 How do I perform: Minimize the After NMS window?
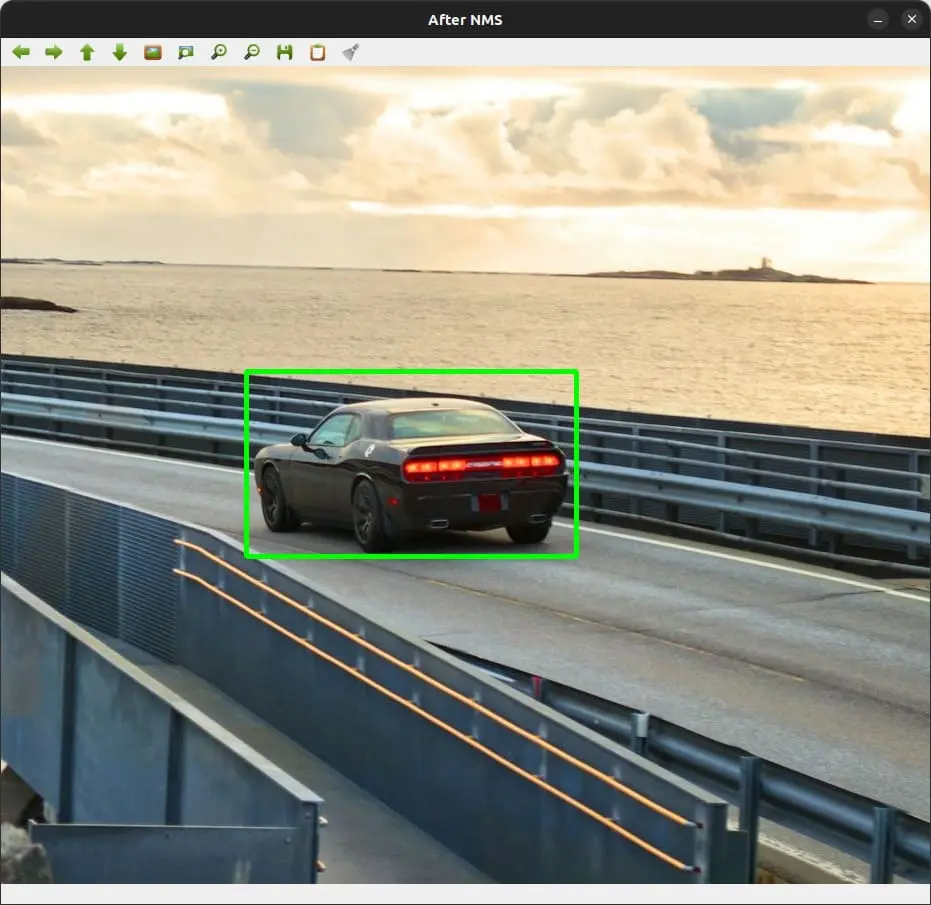click(878, 19)
